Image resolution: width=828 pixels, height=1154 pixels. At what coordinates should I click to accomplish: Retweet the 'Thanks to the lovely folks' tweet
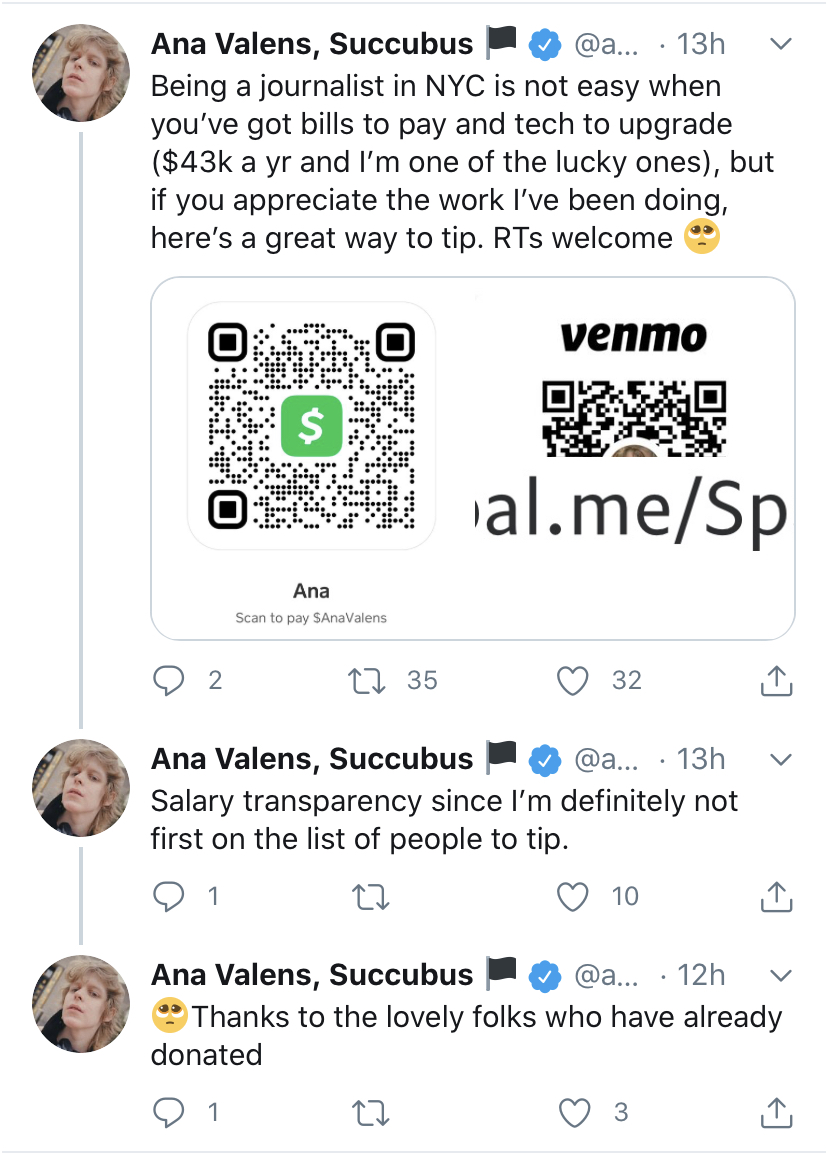[371, 1112]
